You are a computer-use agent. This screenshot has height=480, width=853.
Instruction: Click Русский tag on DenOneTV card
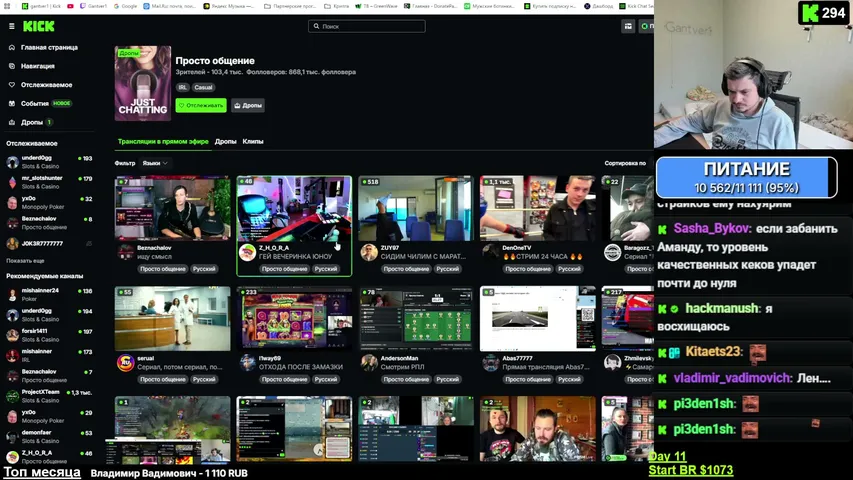coord(569,269)
